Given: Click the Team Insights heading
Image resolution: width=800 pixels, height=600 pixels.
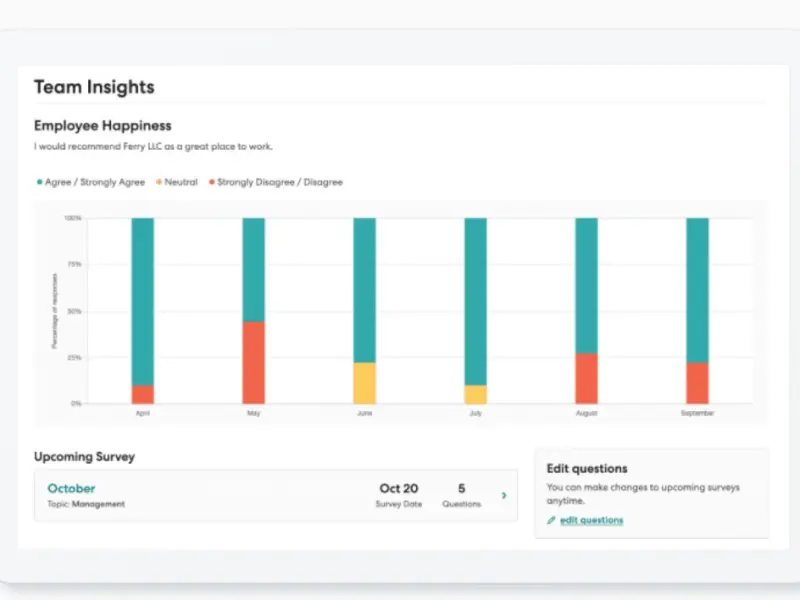Looking at the screenshot, I should coord(94,87).
